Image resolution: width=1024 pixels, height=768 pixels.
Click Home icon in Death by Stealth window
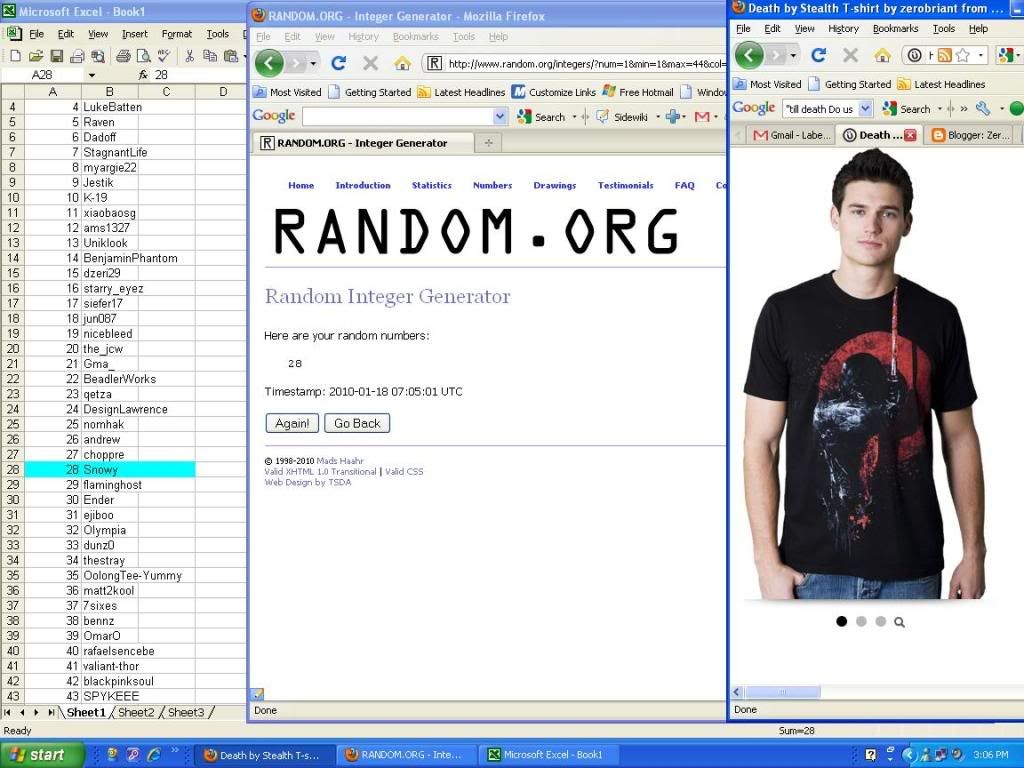tap(882, 56)
